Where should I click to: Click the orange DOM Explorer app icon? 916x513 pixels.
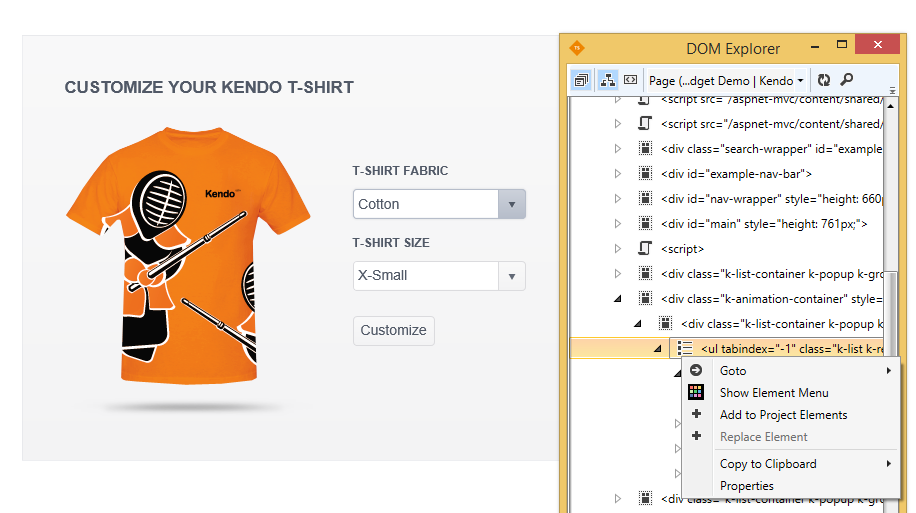[577, 48]
